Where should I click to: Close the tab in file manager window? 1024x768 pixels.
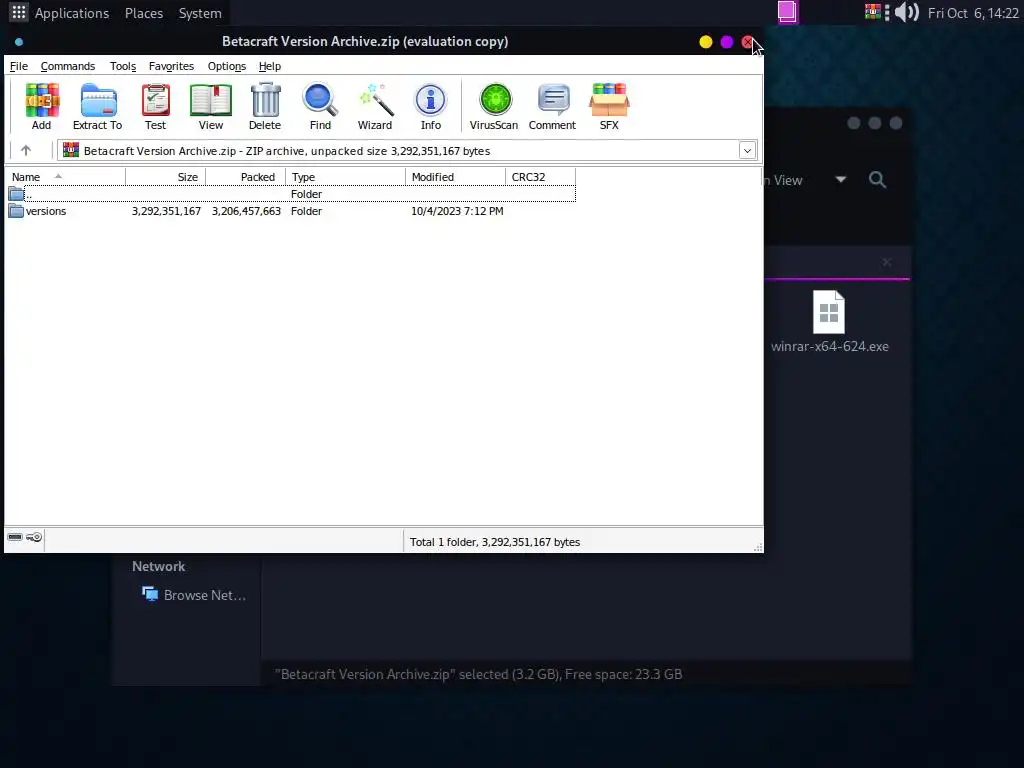[886, 262]
